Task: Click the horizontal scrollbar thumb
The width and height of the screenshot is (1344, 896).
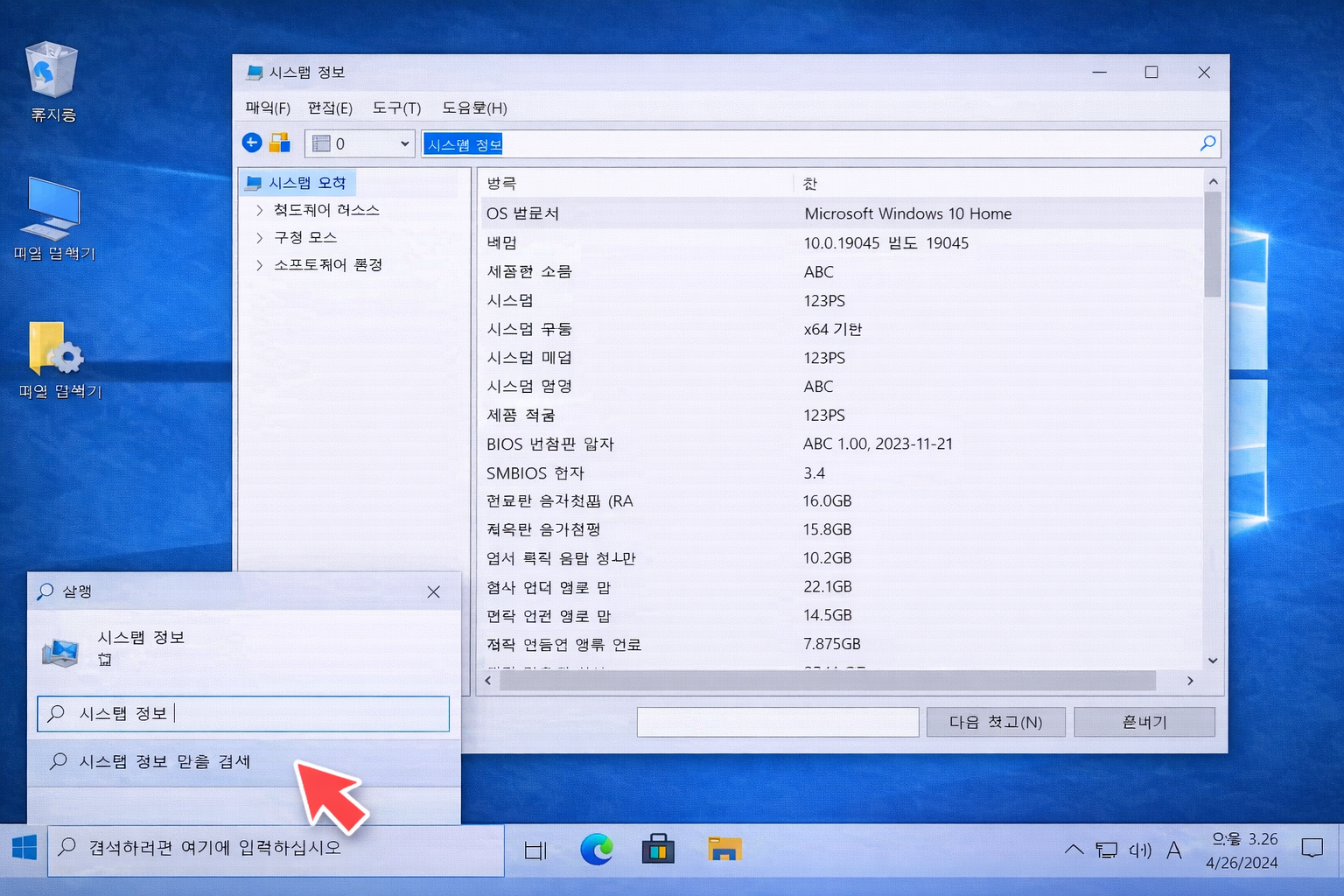Action: pyautogui.click(x=827, y=680)
